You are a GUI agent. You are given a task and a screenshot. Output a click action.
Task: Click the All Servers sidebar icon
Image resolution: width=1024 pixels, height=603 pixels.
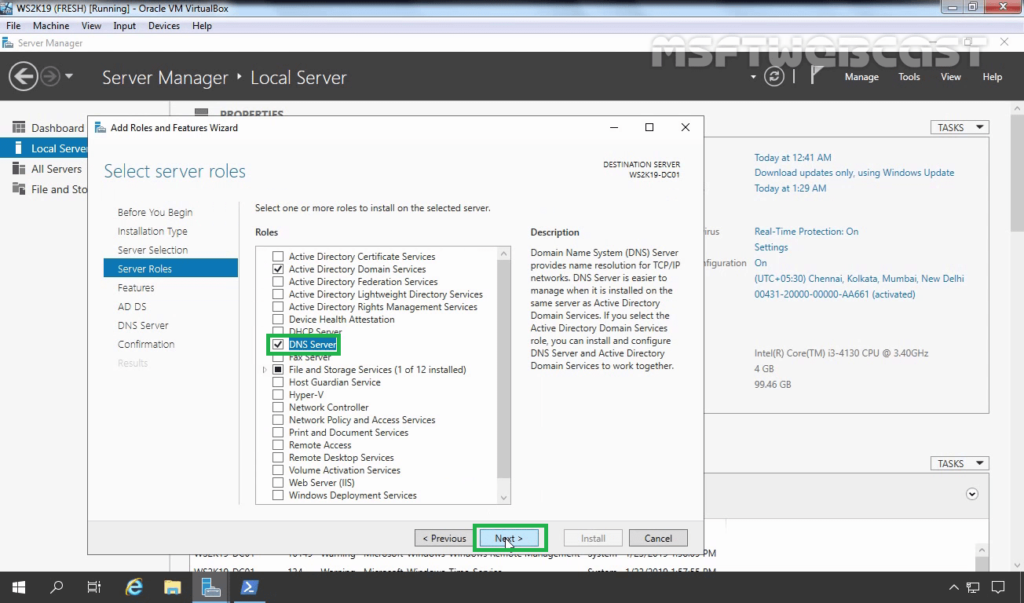(x=19, y=169)
